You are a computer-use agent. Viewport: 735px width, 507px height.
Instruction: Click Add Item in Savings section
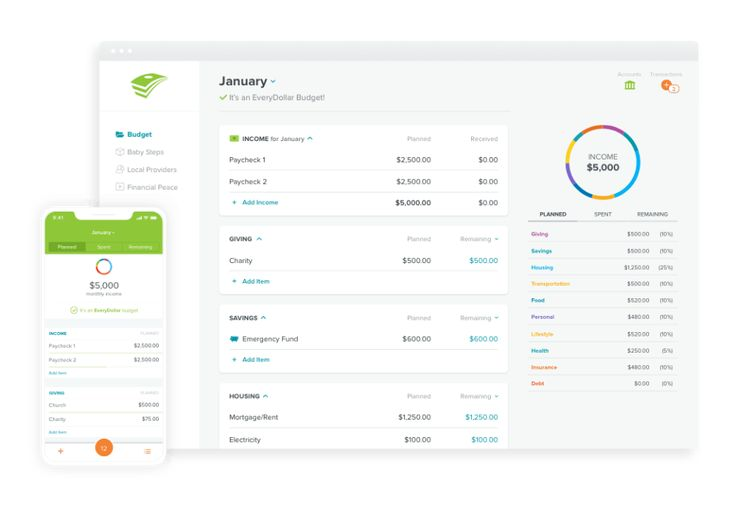256,359
